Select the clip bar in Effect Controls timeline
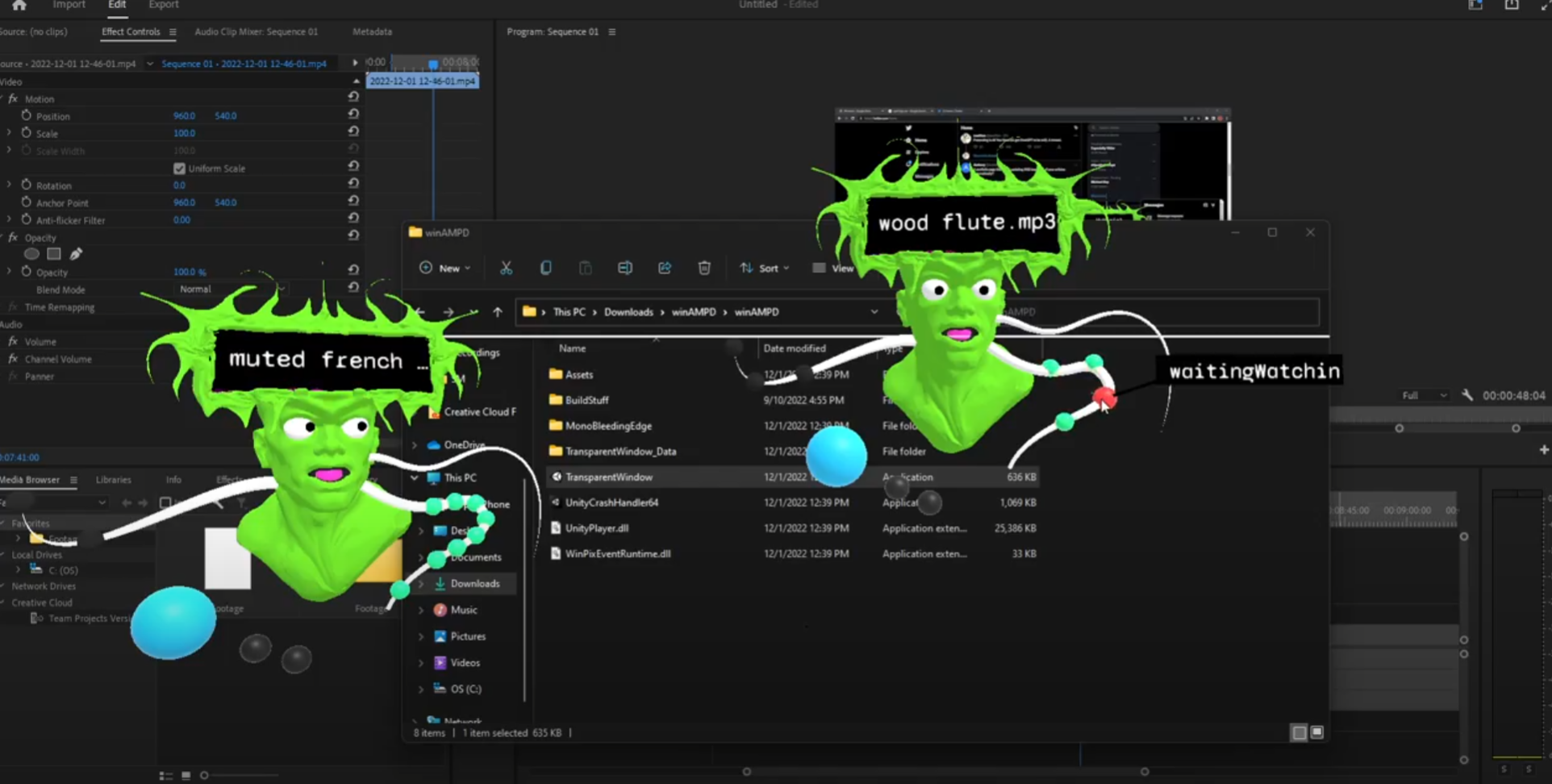1552x784 pixels. 423,81
